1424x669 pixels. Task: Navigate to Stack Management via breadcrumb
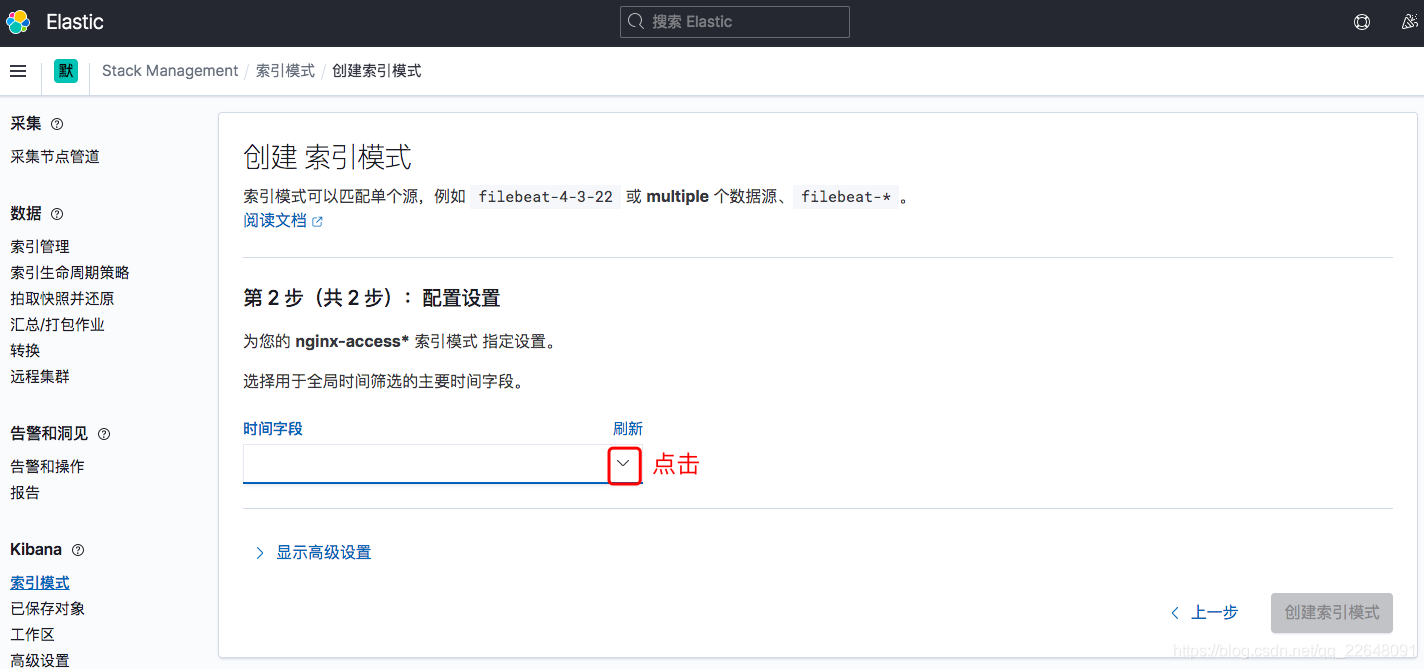[169, 70]
